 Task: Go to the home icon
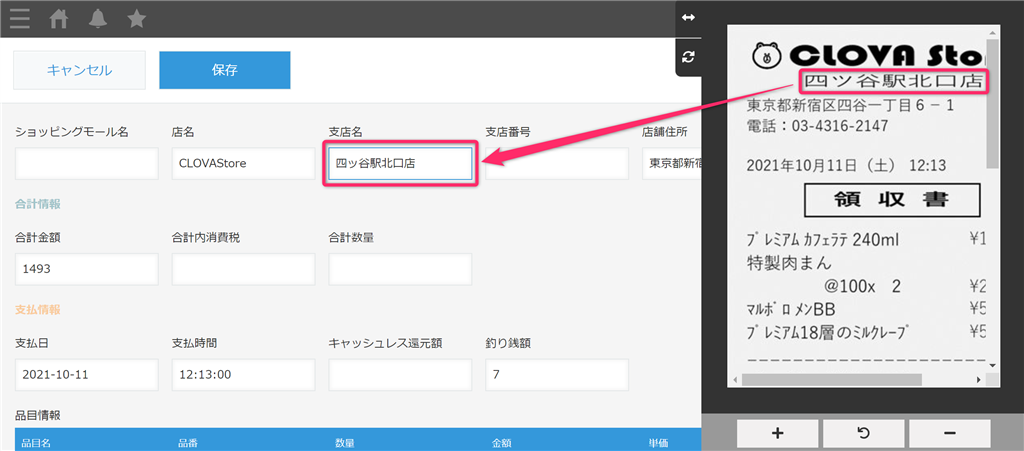pyautogui.click(x=59, y=20)
